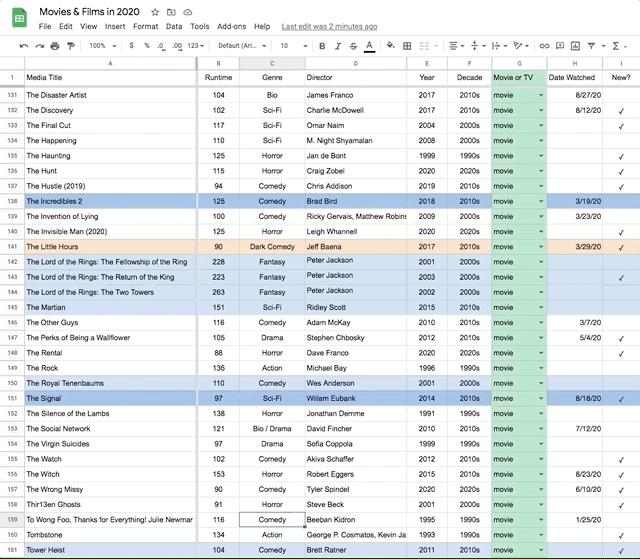Open the Insert menu
The image size is (640, 559).
coord(115,27)
